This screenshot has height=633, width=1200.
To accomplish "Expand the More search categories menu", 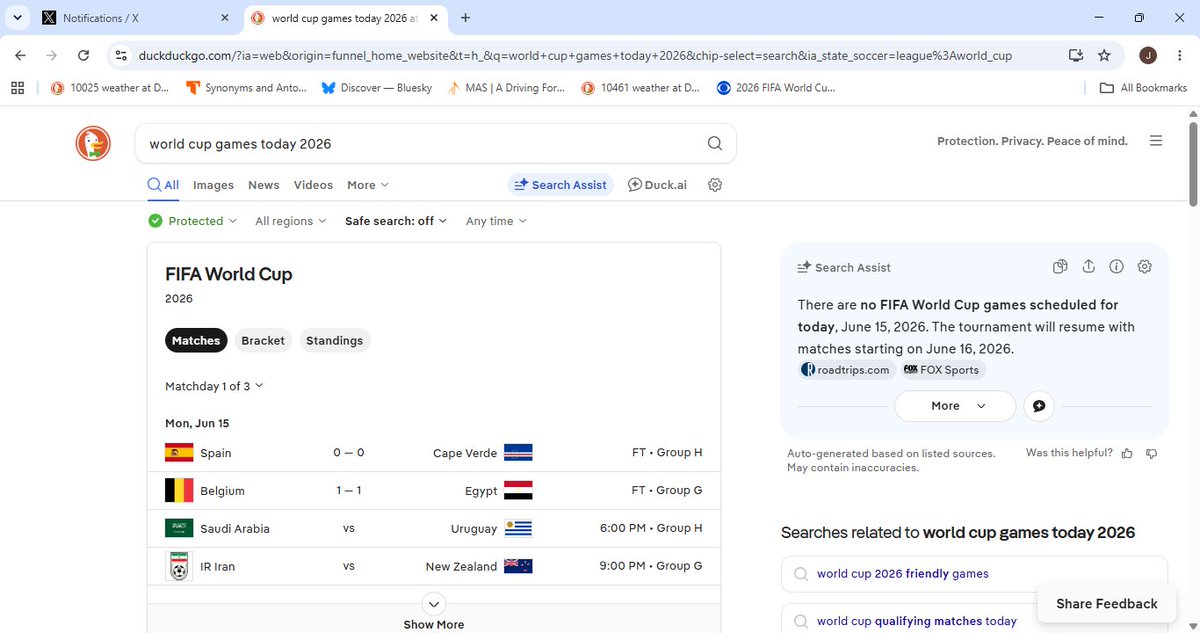I will [368, 185].
